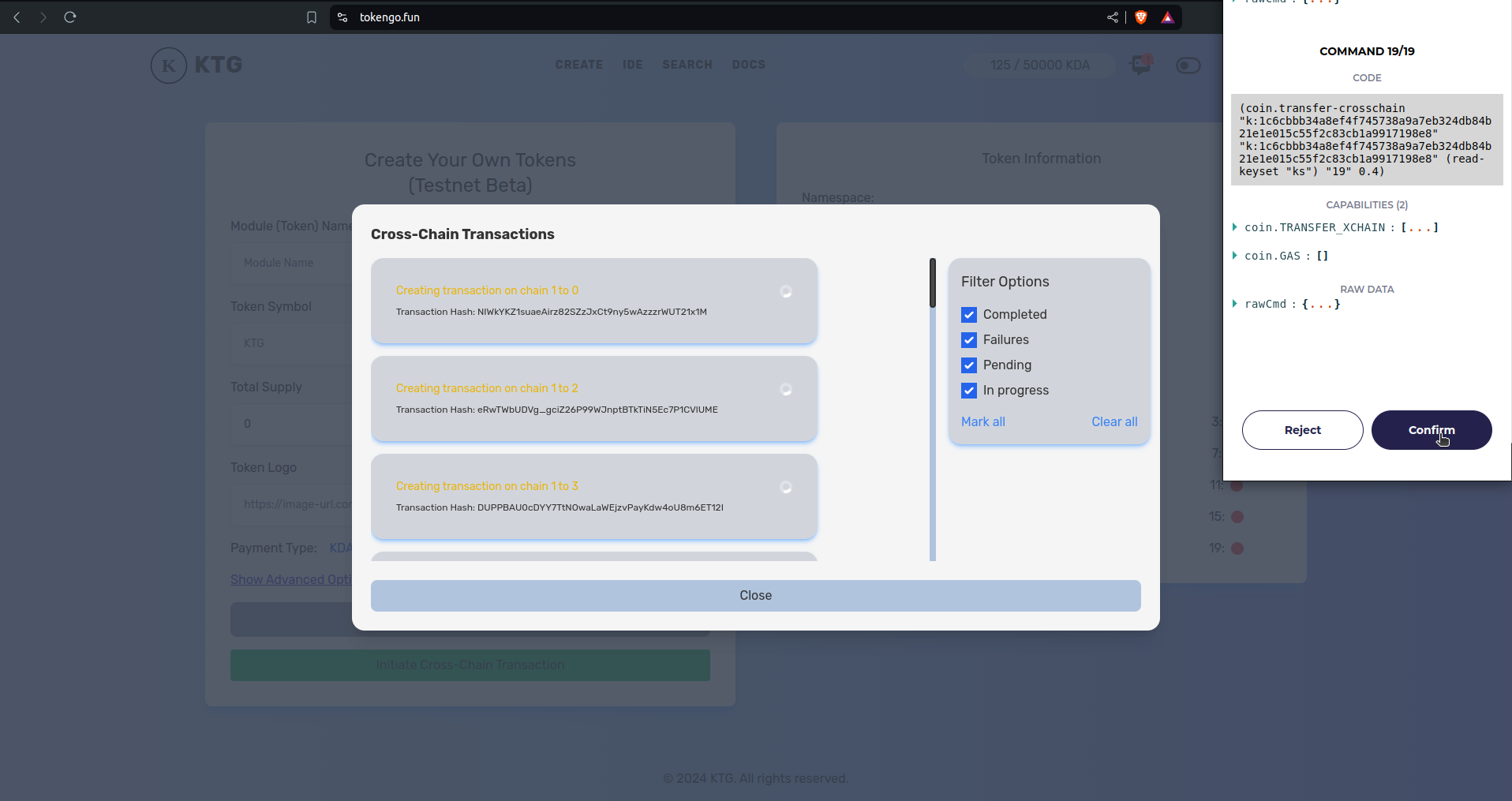Click transaction list scrollbar thumb
Image resolution: width=1512 pixels, height=801 pixels.
pyautogui.click(x=933, y=283)
